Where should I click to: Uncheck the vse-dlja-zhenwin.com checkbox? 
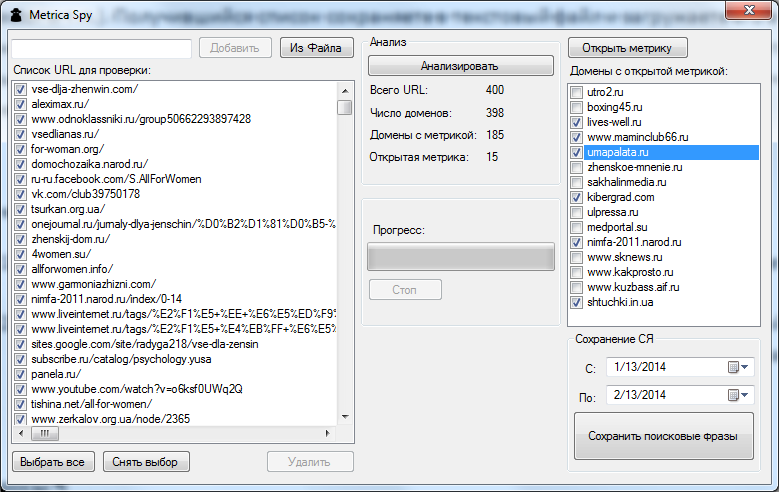(x=20, y=89)
